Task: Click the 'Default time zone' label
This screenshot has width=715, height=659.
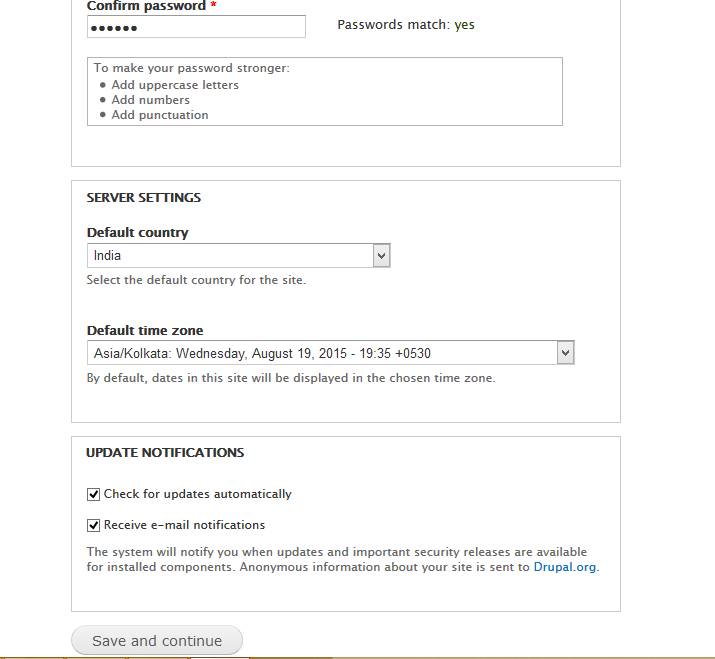Action: (145, 330)
